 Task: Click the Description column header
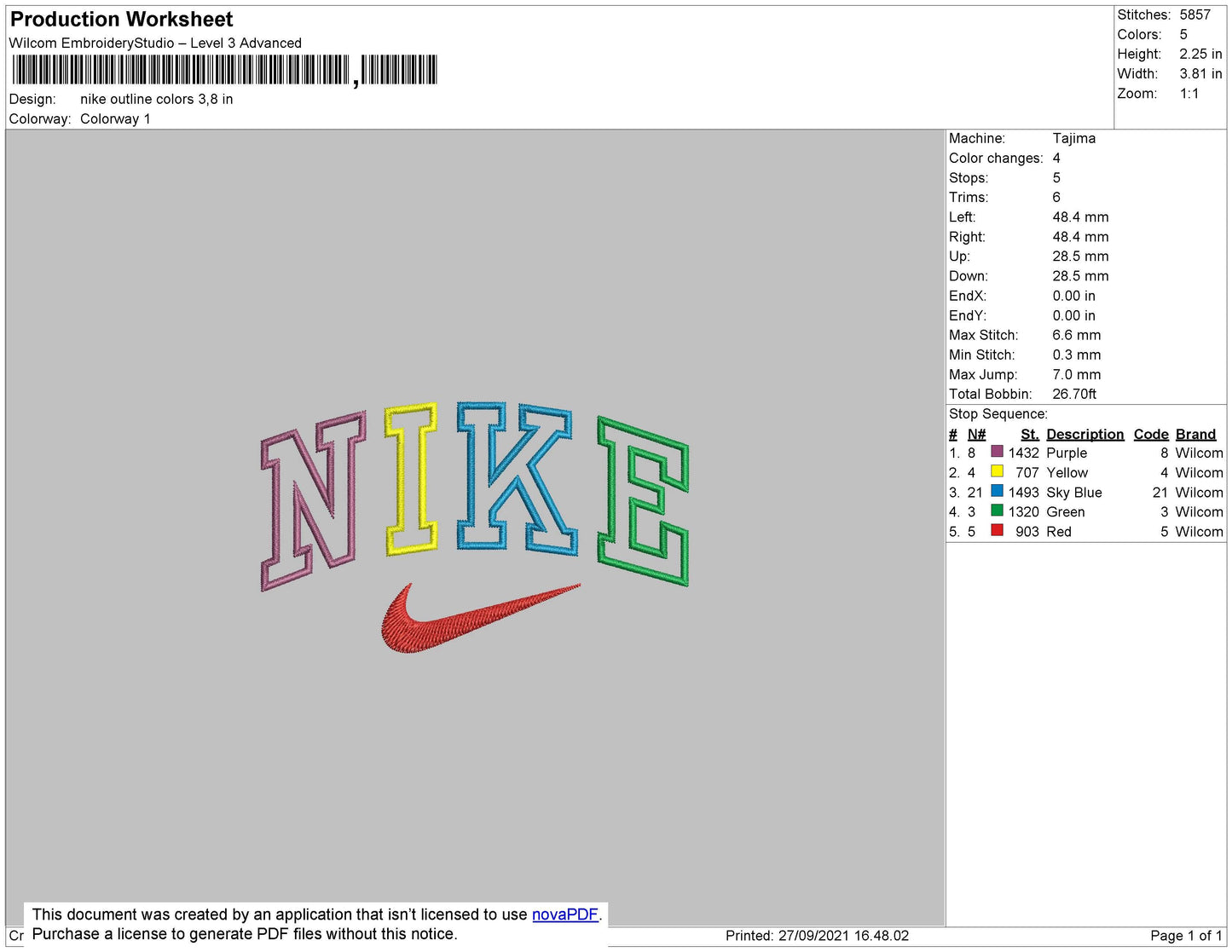[1085, 434]
